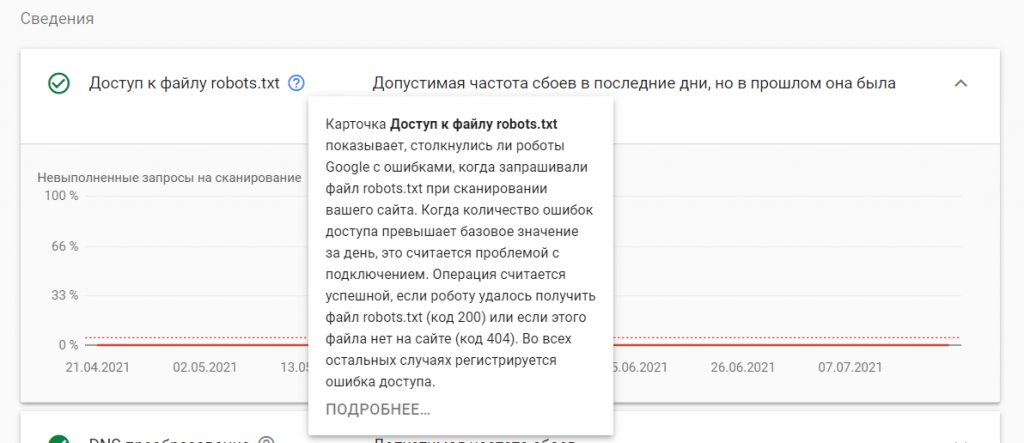The image size is (1024, 443).
Task: Click the bold robots.txt text inside tooltip
Action: point(474,124)
